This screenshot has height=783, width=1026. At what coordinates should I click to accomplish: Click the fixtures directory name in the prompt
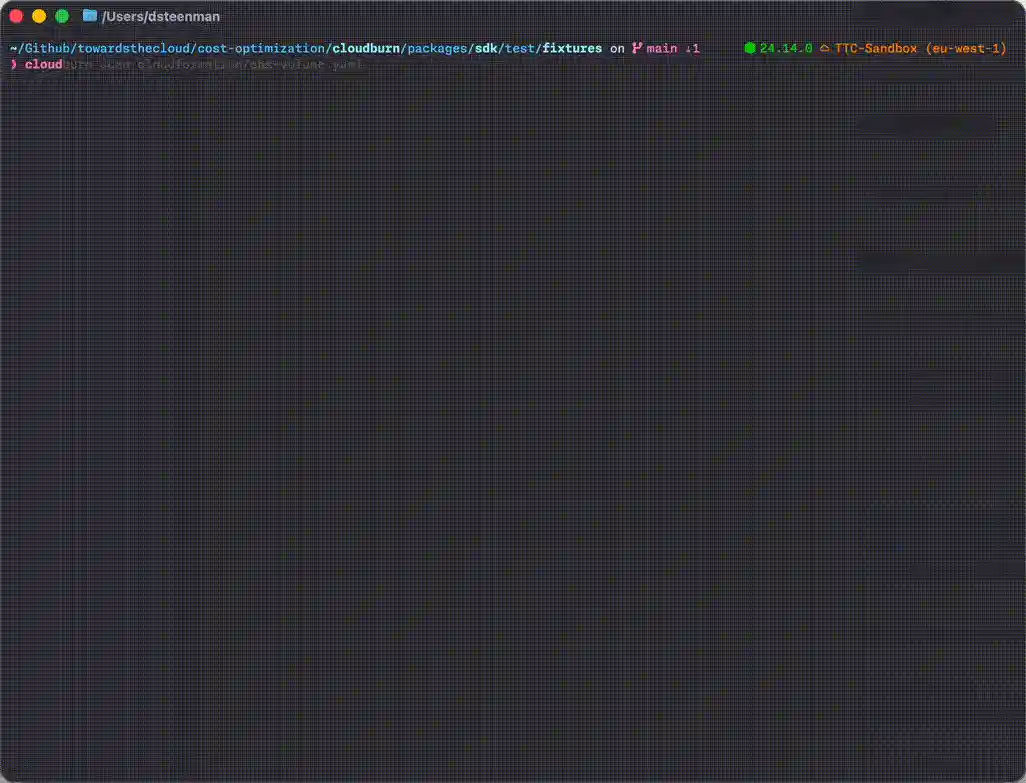(x=571, y=47)
